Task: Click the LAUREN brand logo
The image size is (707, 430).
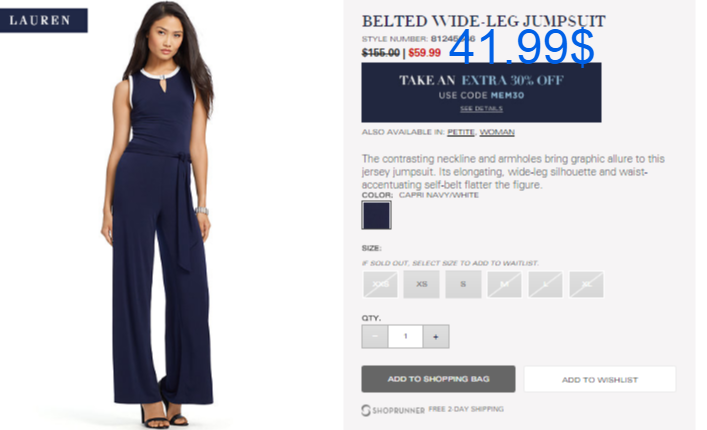Action: 44,20
